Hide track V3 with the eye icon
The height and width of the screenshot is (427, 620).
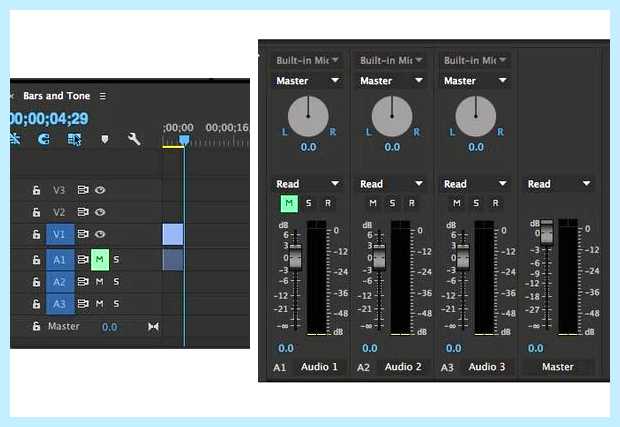tap(100, 190)
